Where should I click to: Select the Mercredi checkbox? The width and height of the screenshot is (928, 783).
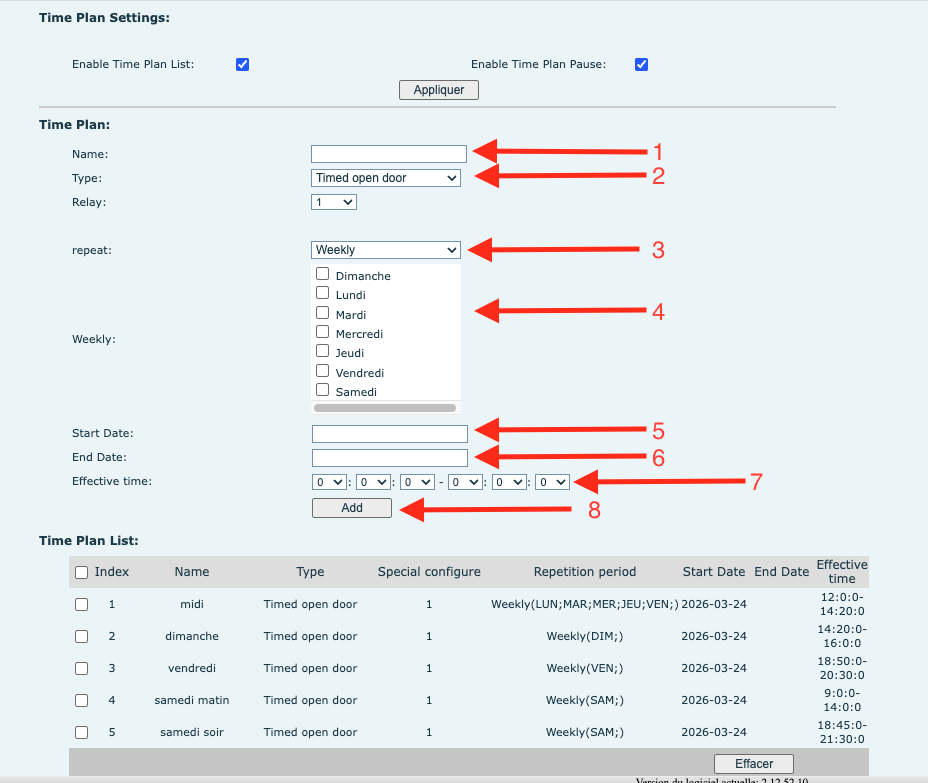tap(323, 332)
